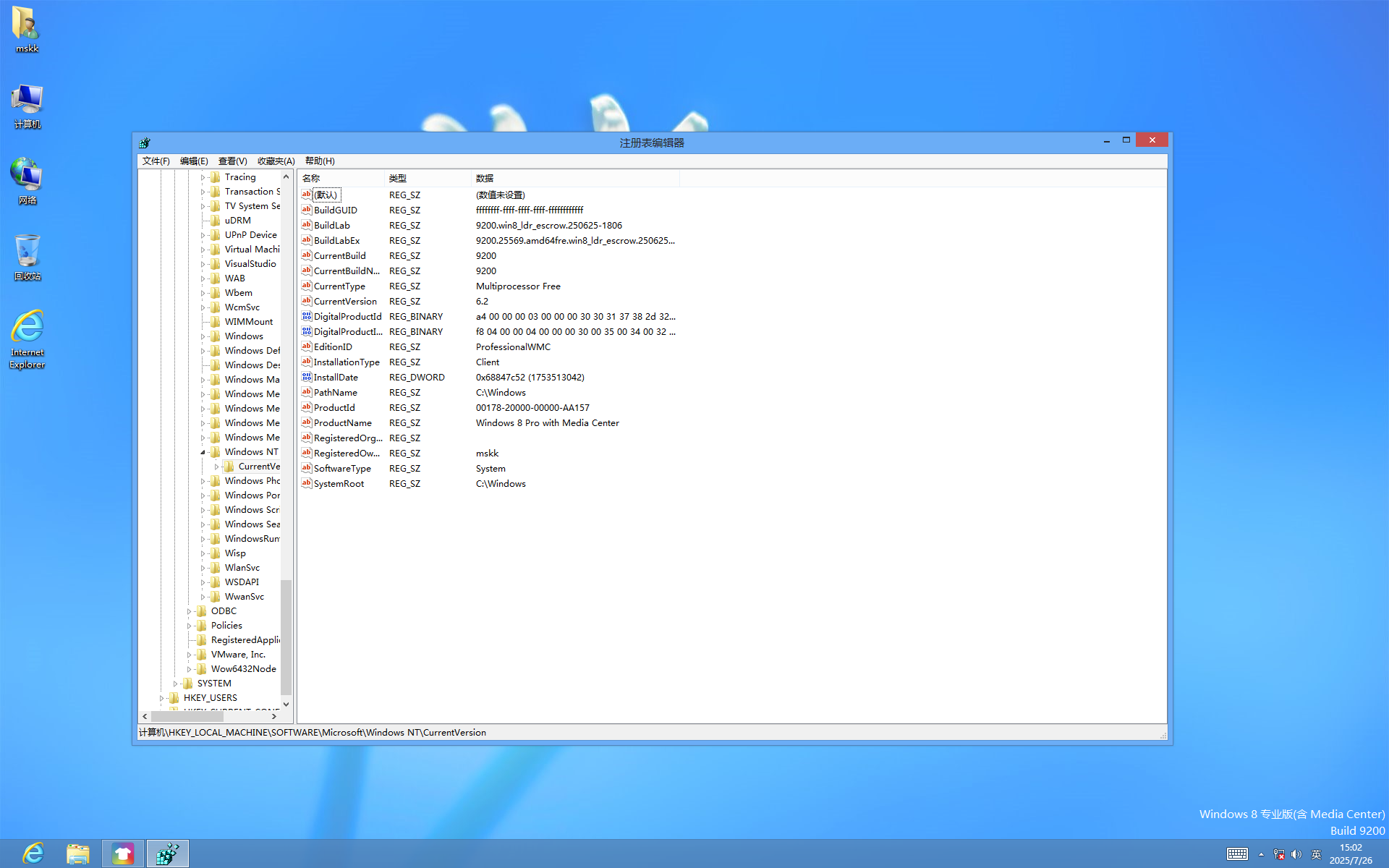Click the volume speaker tray icon
Image resolution: width=1389 pixels, height=868 pixels.
[1296, 854]
